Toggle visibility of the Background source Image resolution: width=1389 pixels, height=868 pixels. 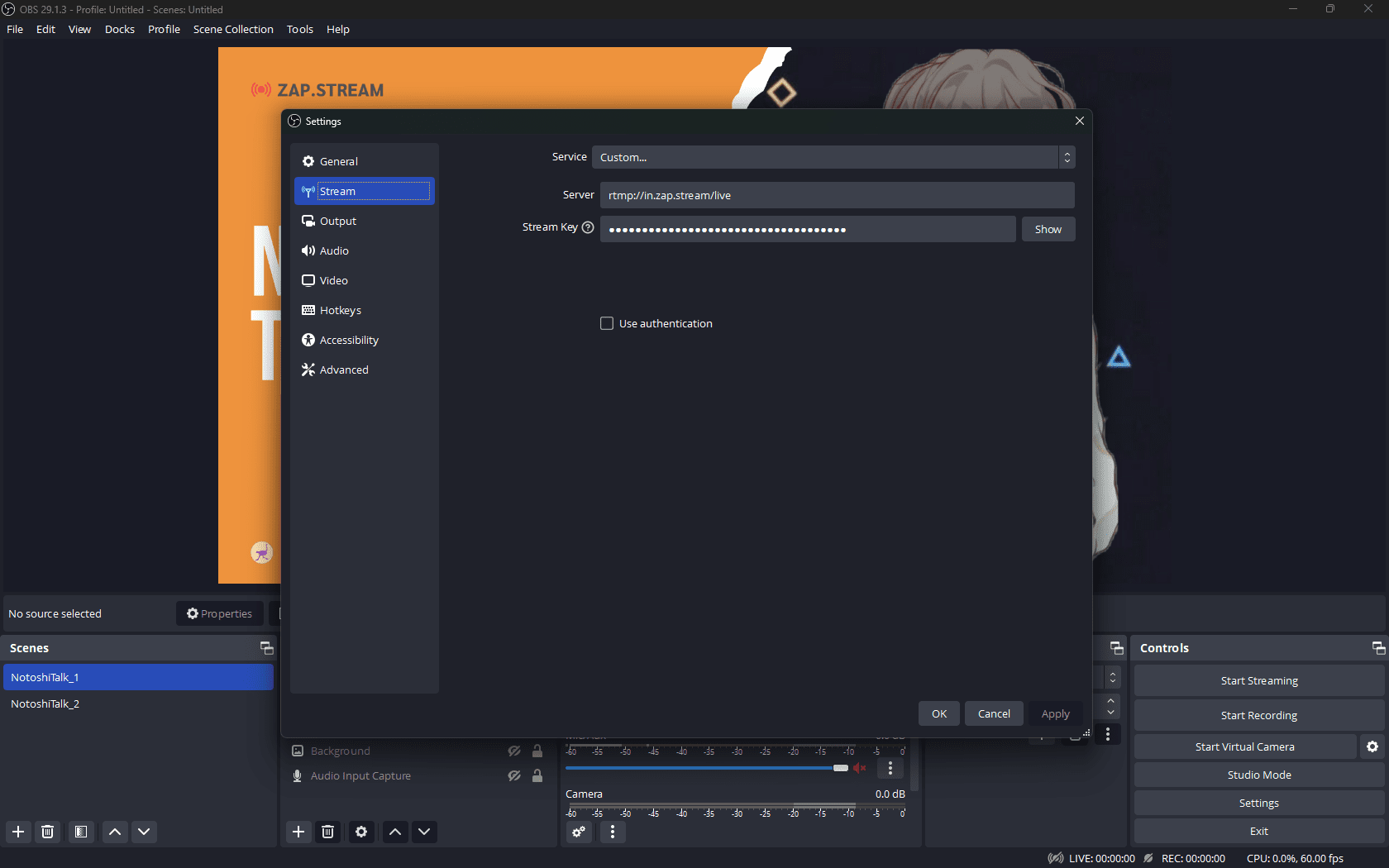point(514,751)
